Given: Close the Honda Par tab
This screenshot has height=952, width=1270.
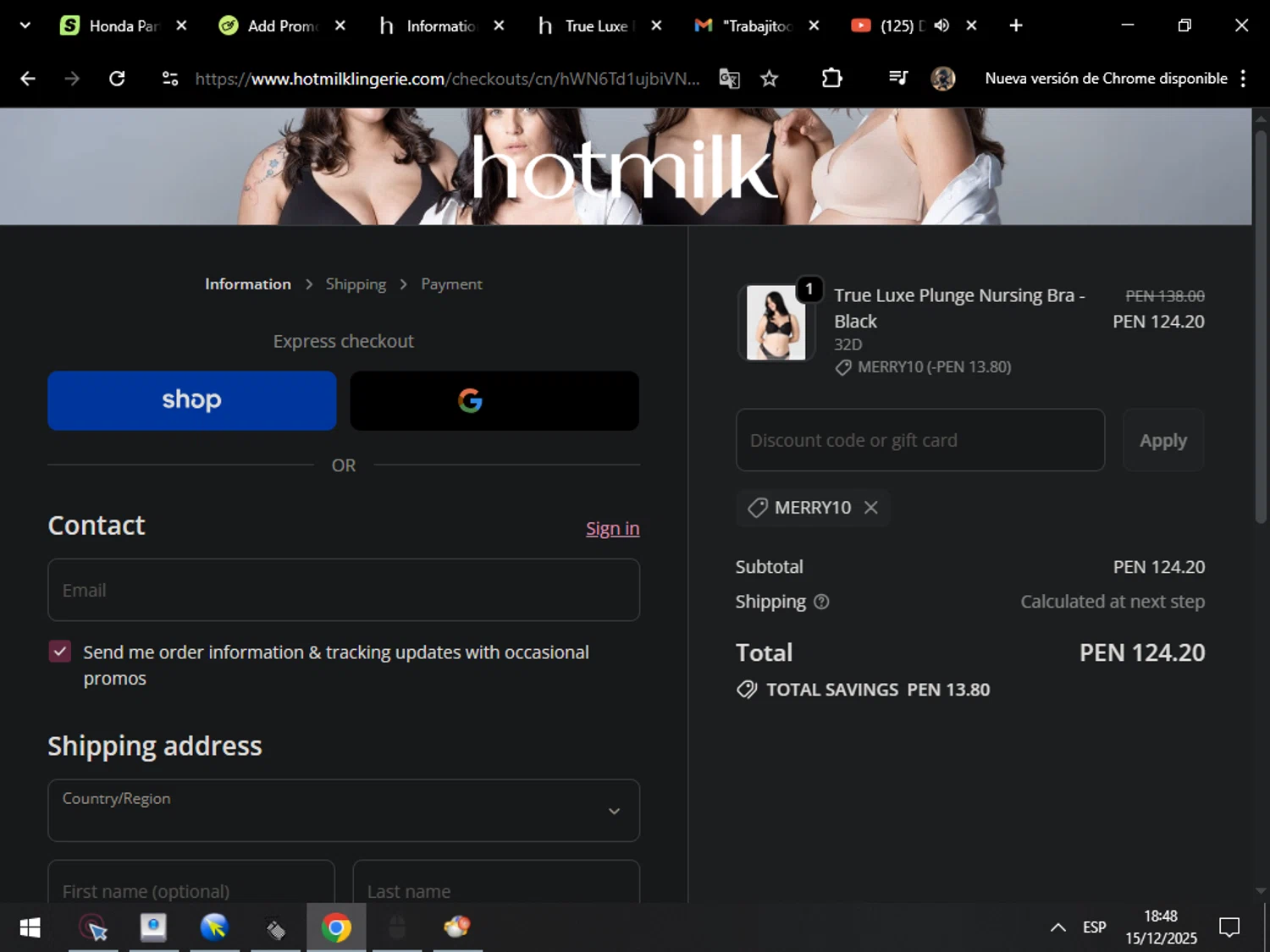Looking at the screenshot, I should pyautogui.click(x=181, y=25).
